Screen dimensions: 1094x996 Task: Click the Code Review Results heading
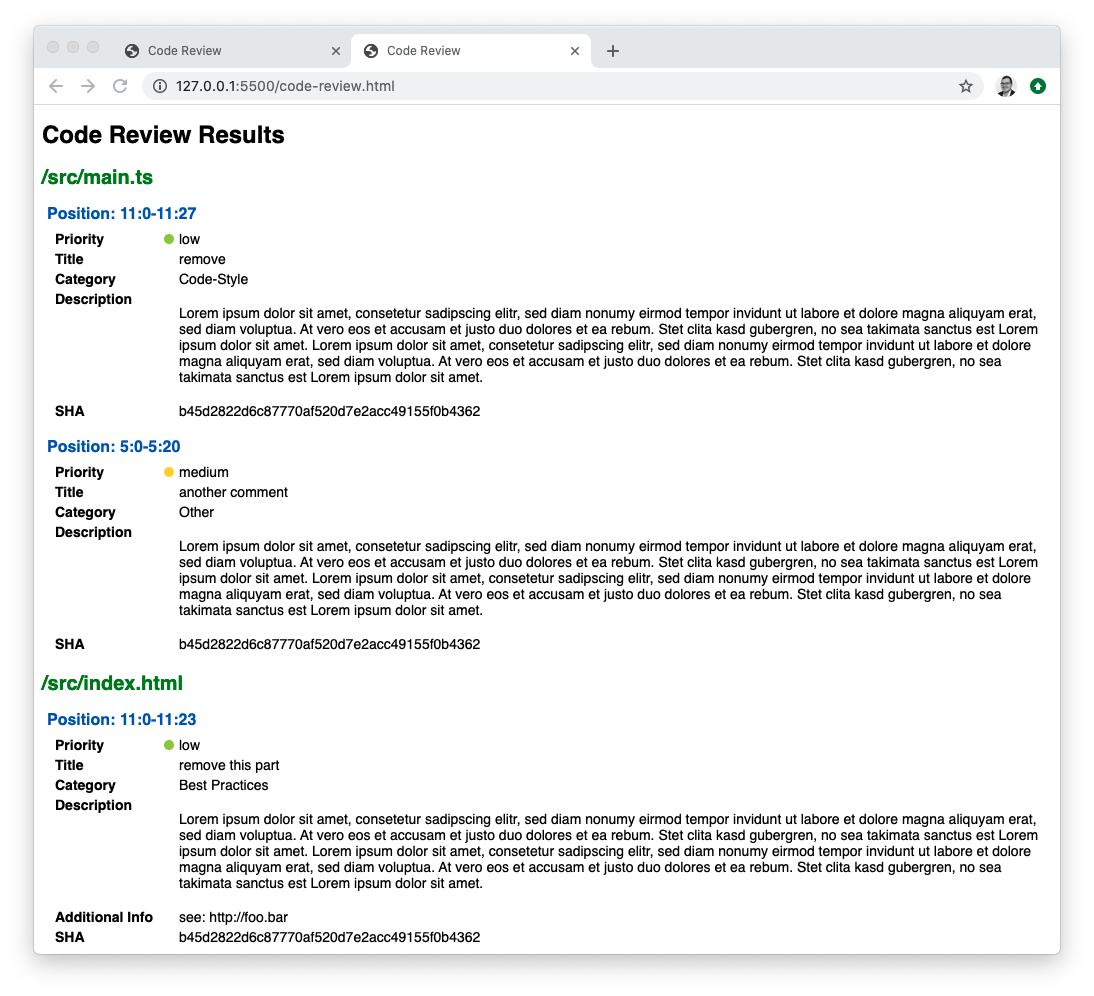(163, 135)
